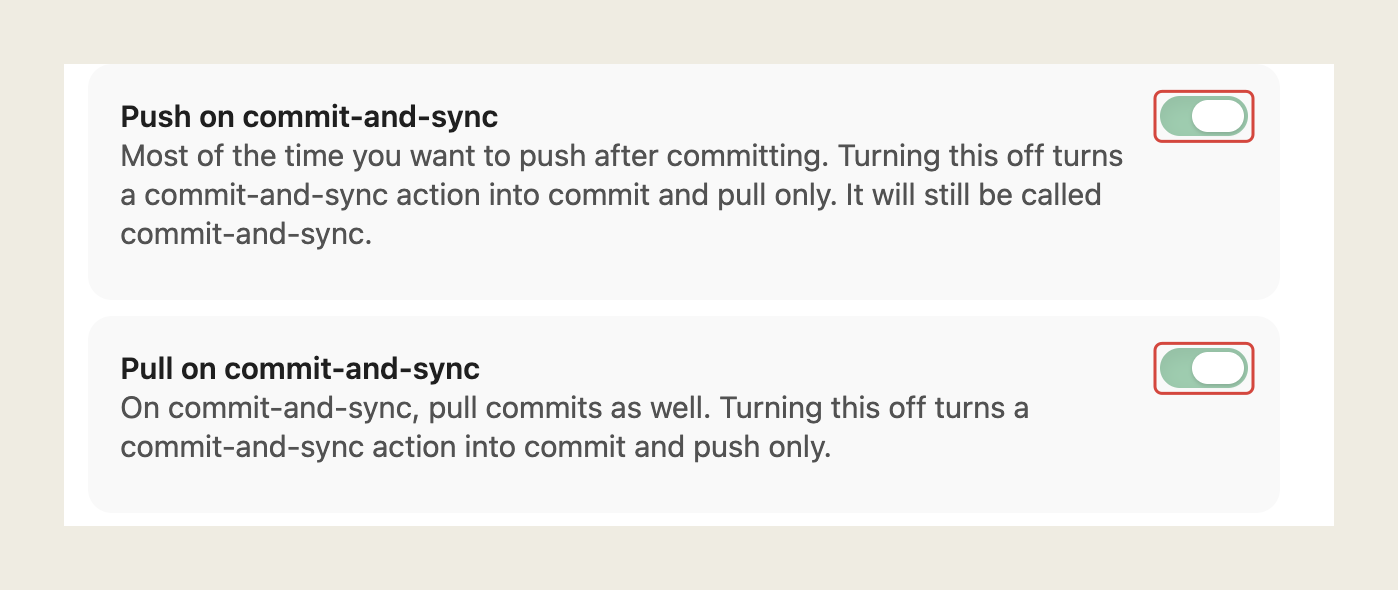Image resolution: width=1398 pixels, height=590 pixels.
Task: Click the green track of the Push switch
Action: tap(1176, 117)
